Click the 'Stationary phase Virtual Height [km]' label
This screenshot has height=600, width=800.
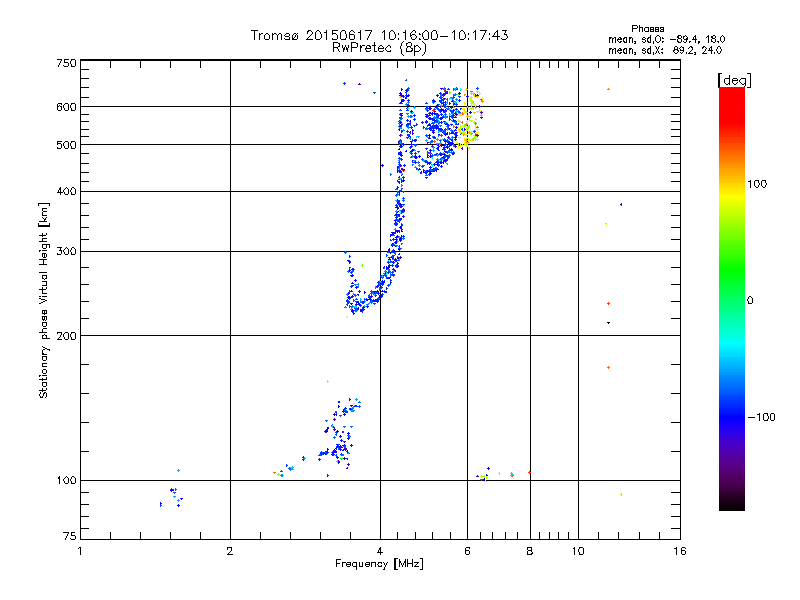coord(44,300)
